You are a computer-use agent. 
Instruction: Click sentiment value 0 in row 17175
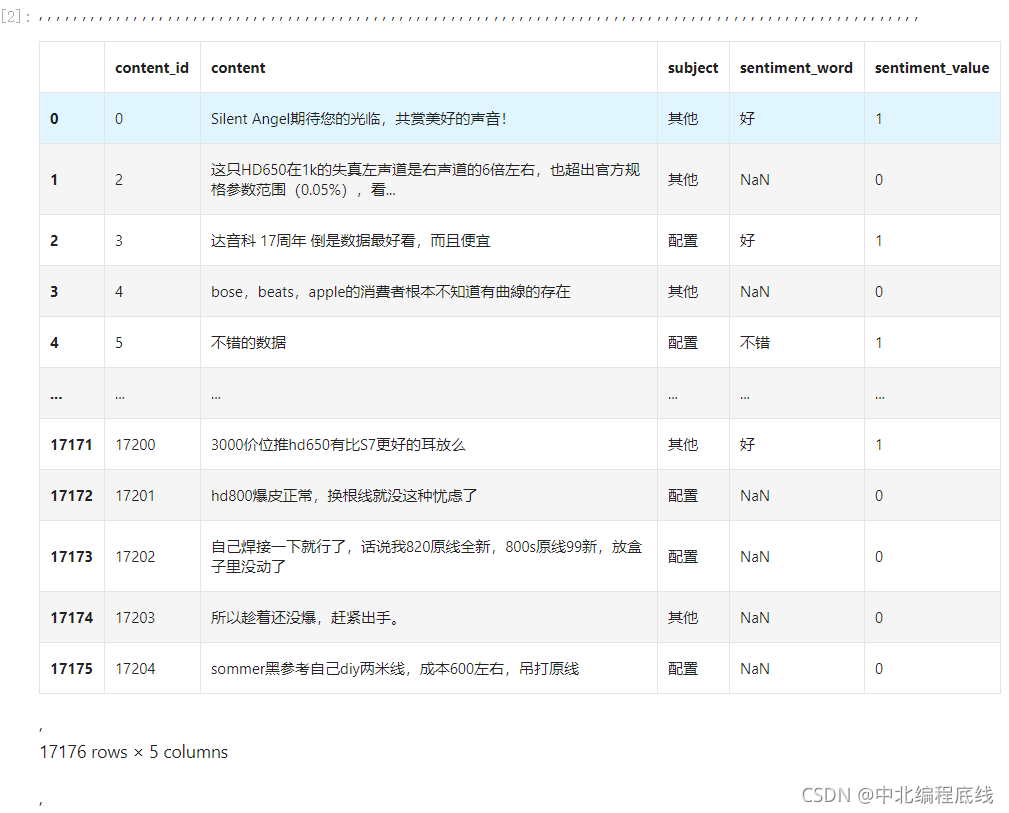pos(878,669)
